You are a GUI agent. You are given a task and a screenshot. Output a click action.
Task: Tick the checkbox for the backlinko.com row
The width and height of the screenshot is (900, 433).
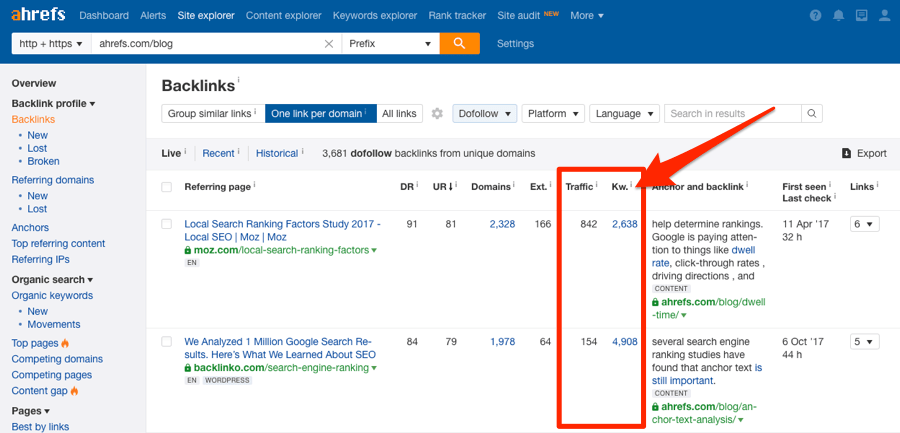tap(166, 342)
